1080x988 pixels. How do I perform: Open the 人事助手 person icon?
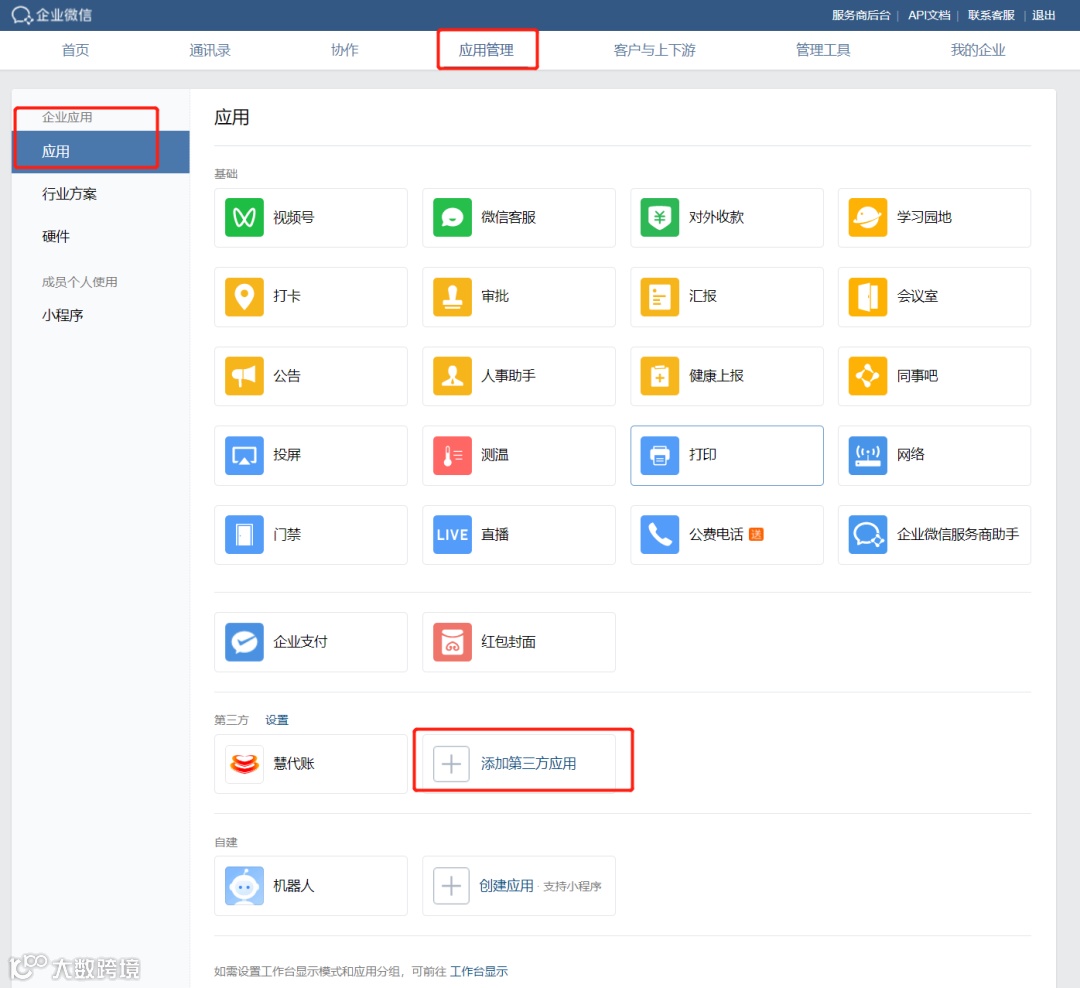(452, 376)
